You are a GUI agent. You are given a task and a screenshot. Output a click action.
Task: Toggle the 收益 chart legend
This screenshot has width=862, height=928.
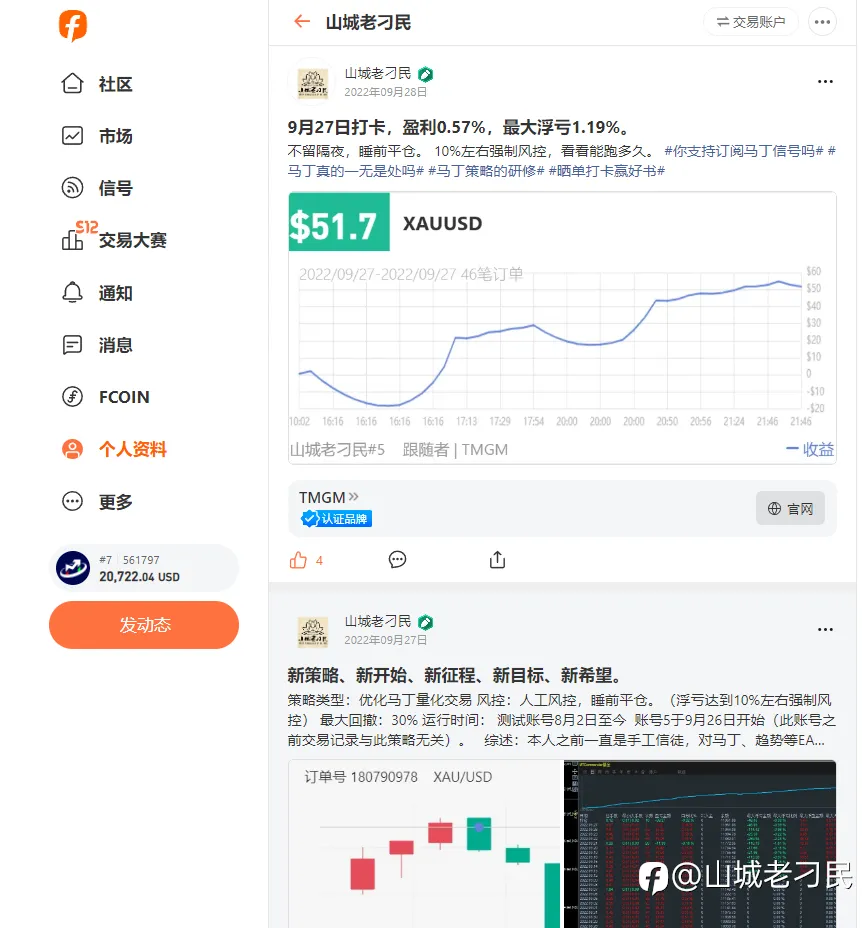pos(810,449)
